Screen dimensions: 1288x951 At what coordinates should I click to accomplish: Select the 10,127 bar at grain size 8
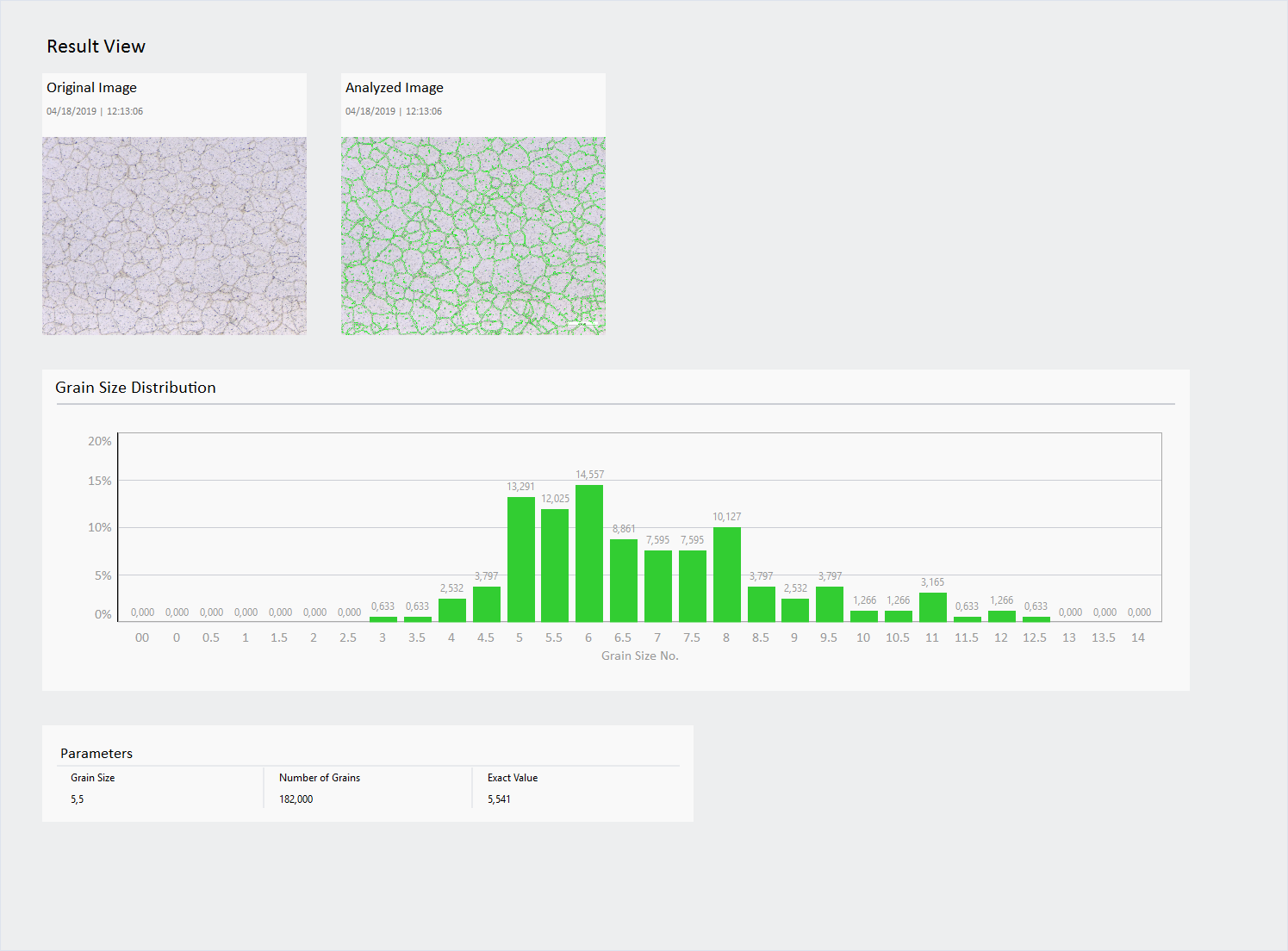726,571
